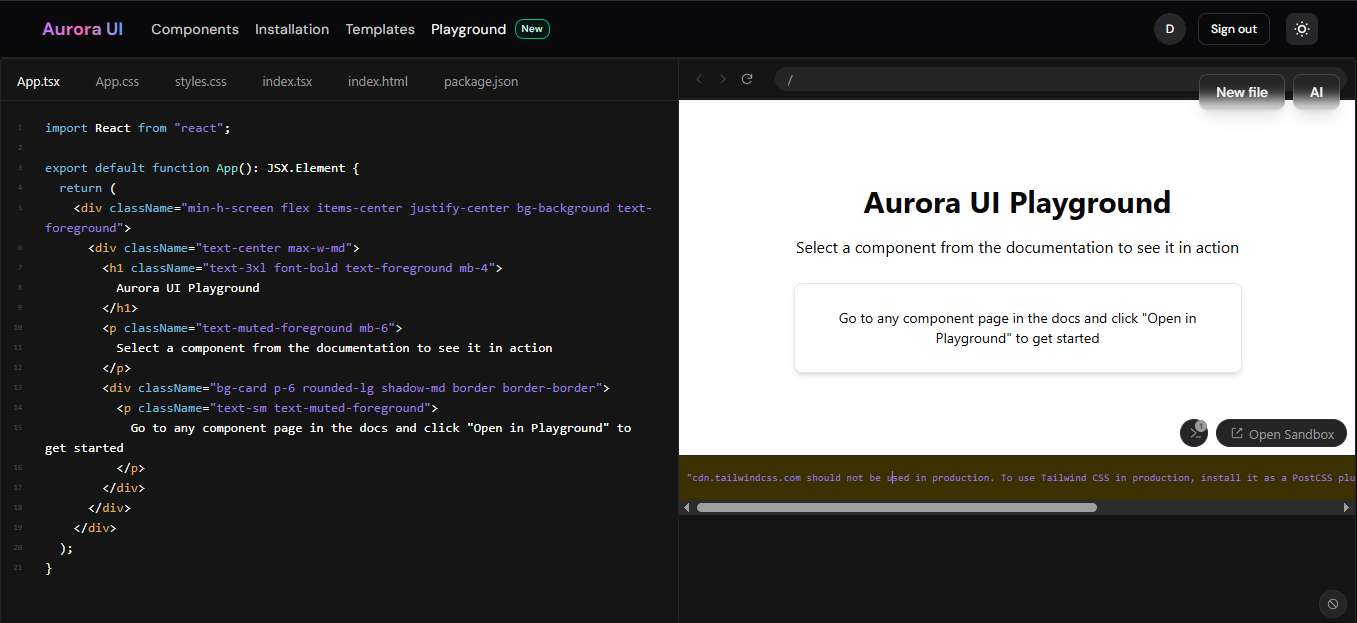Click the ');' code line
The image size is (1357, 623).
tap(66, 548)
